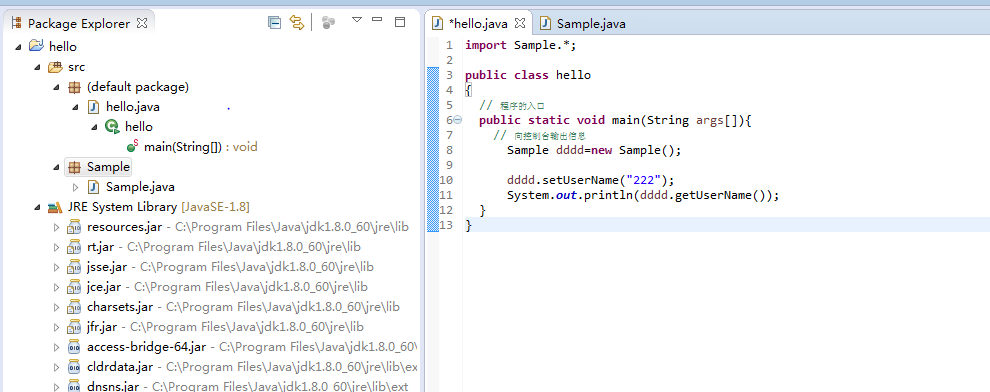Image resolution: width=990 pixels, height=392 pixels.
Task: Expand the cldrdata.jar node
Action: 56,367
